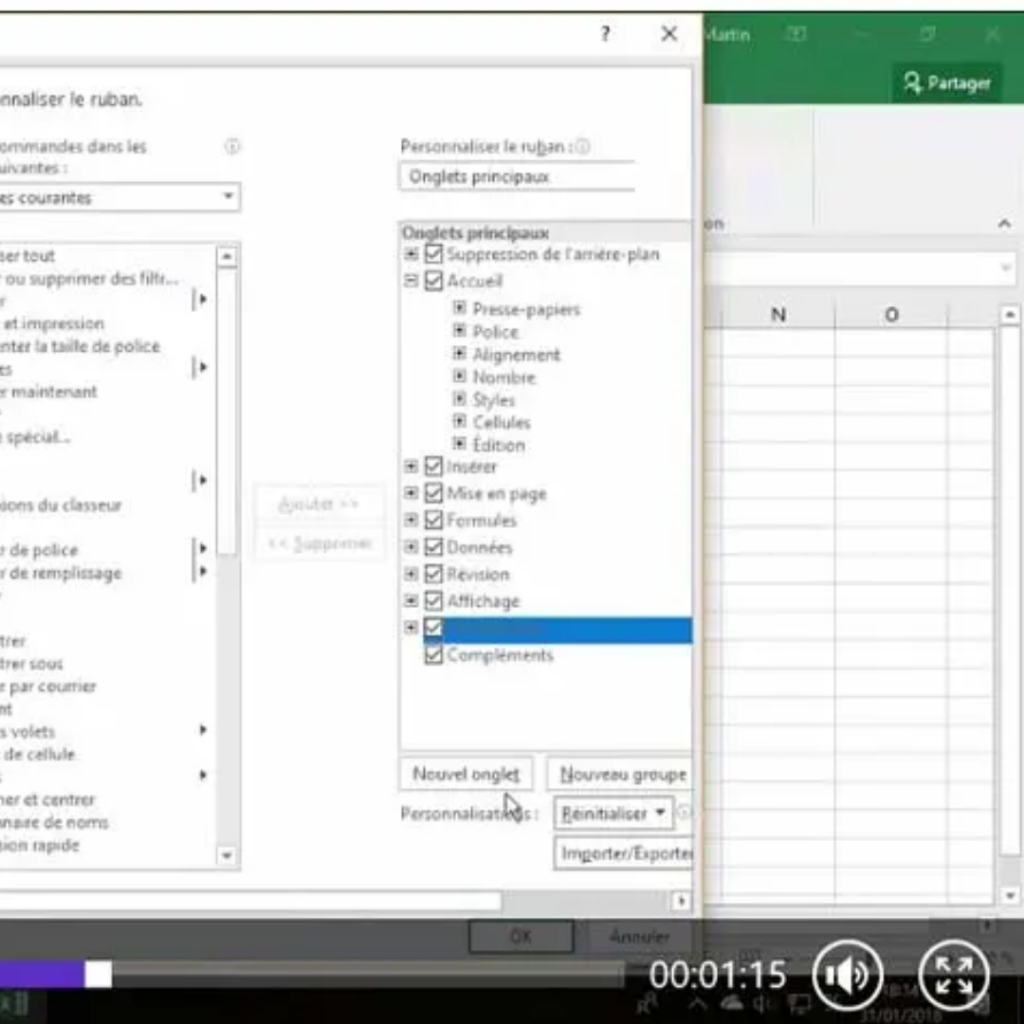
Task: Expand the Presse-papiers group
Action: (x=460, y=309)
